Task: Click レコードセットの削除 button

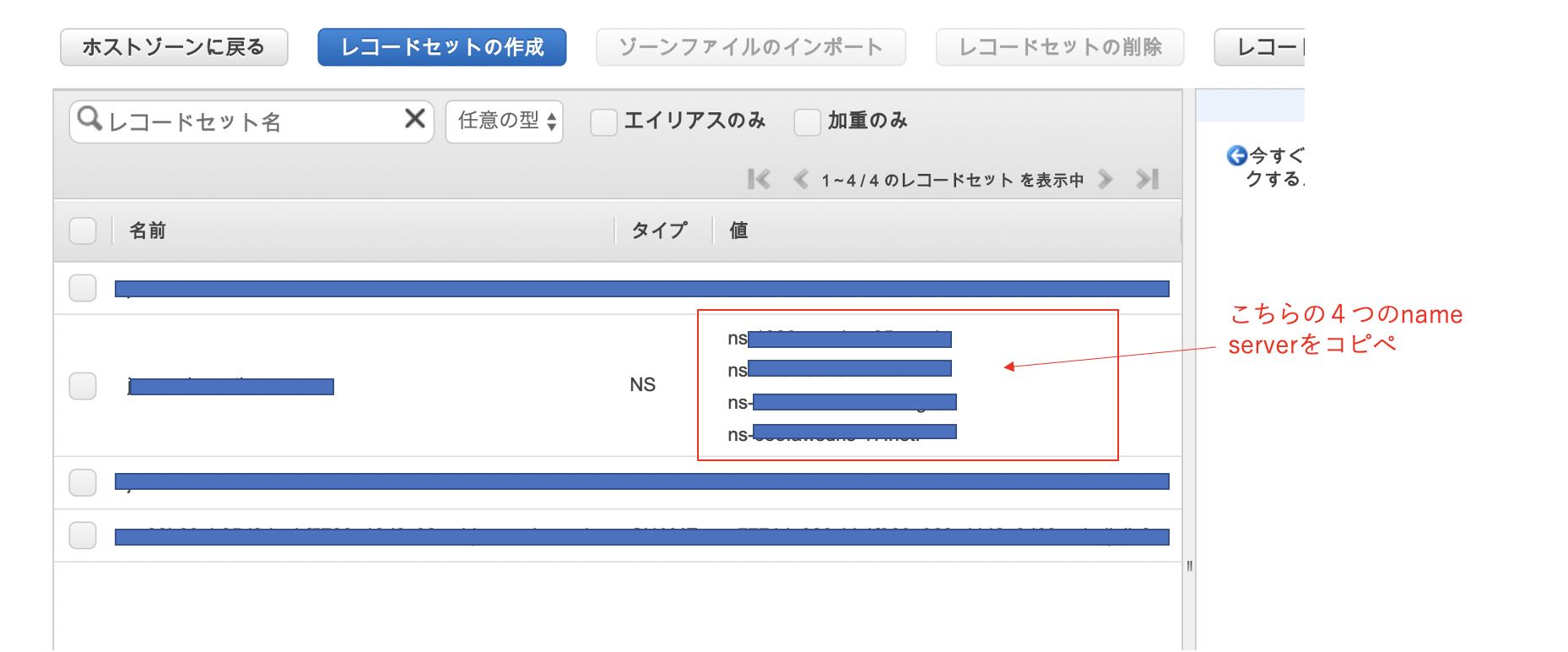Action: click(1059, 47)
